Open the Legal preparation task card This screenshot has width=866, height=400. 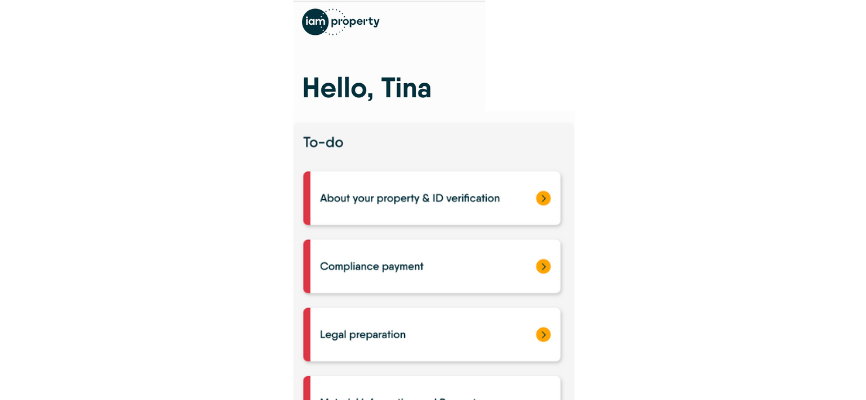[x=432, y=335]
